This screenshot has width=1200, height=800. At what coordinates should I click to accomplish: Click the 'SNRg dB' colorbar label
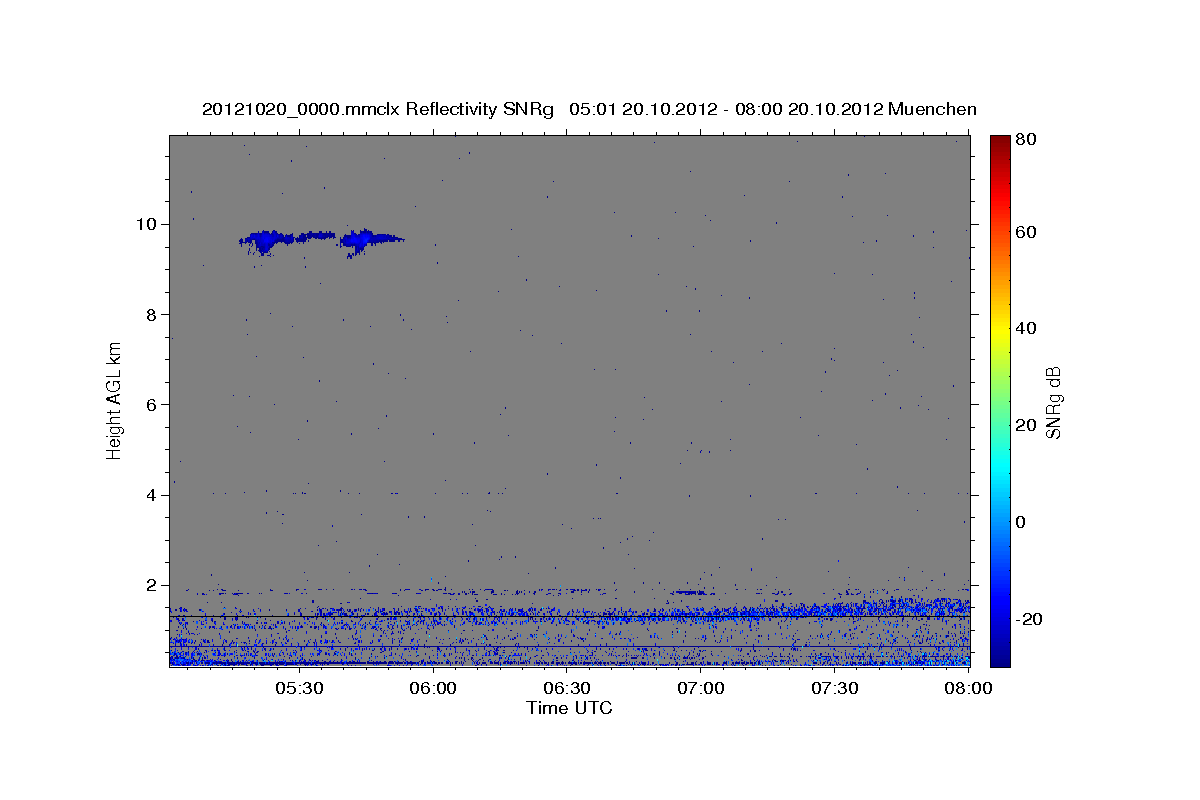[x=1053, y=402]
